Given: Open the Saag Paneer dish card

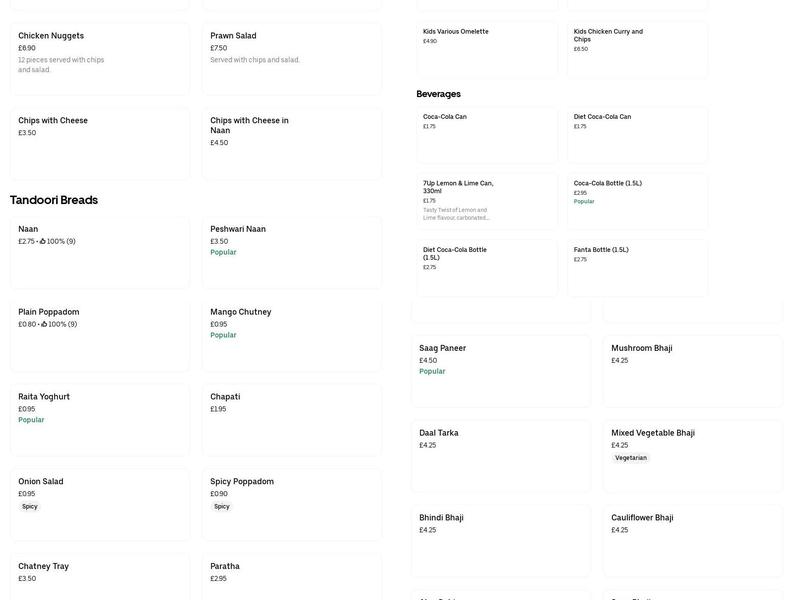Looking at the screenshot, I should 501,370.
